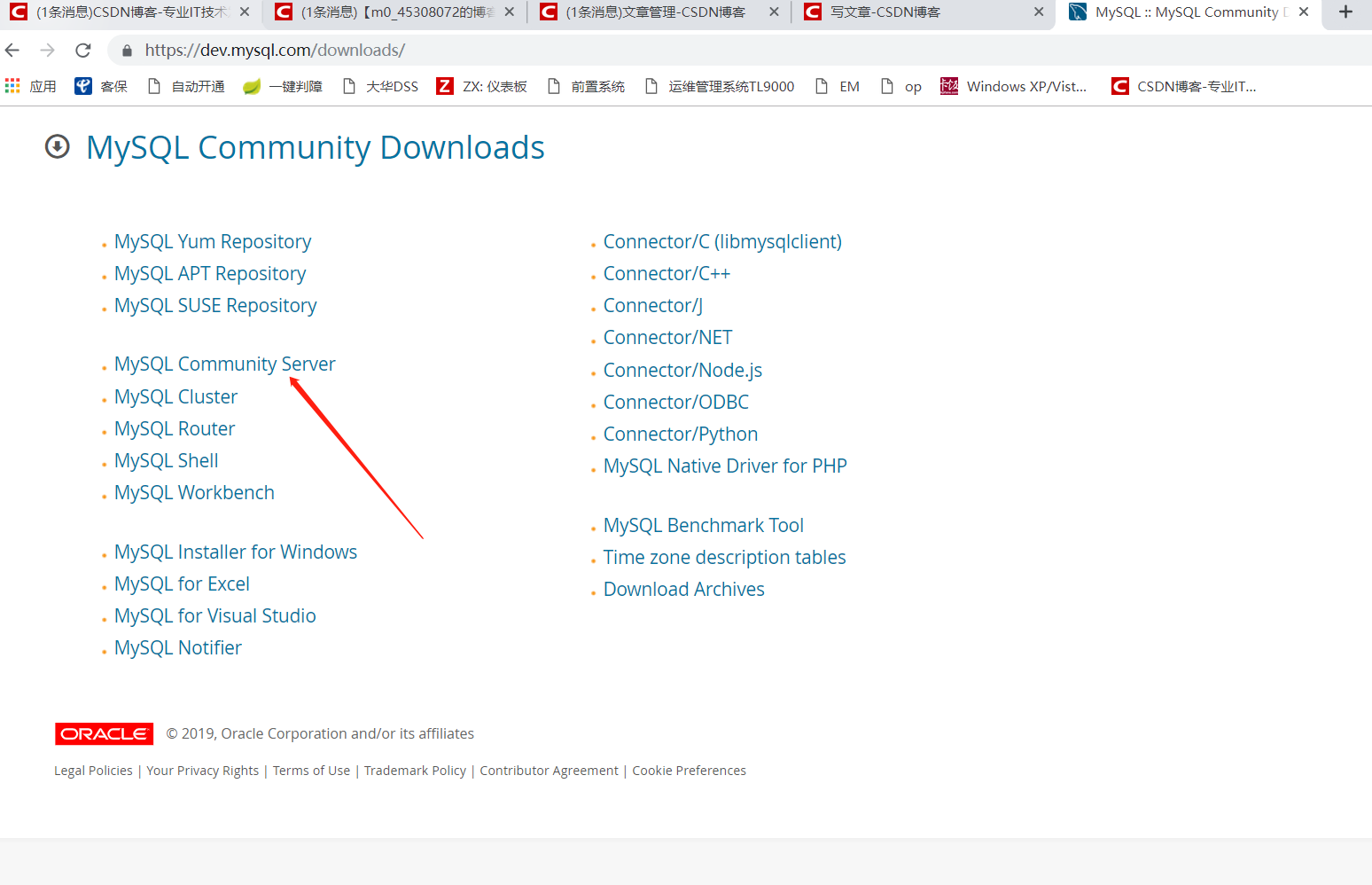Open the 客保 bookmark
The width and height of the screenshot is (1372, 885).
click(x=101, y=86)
